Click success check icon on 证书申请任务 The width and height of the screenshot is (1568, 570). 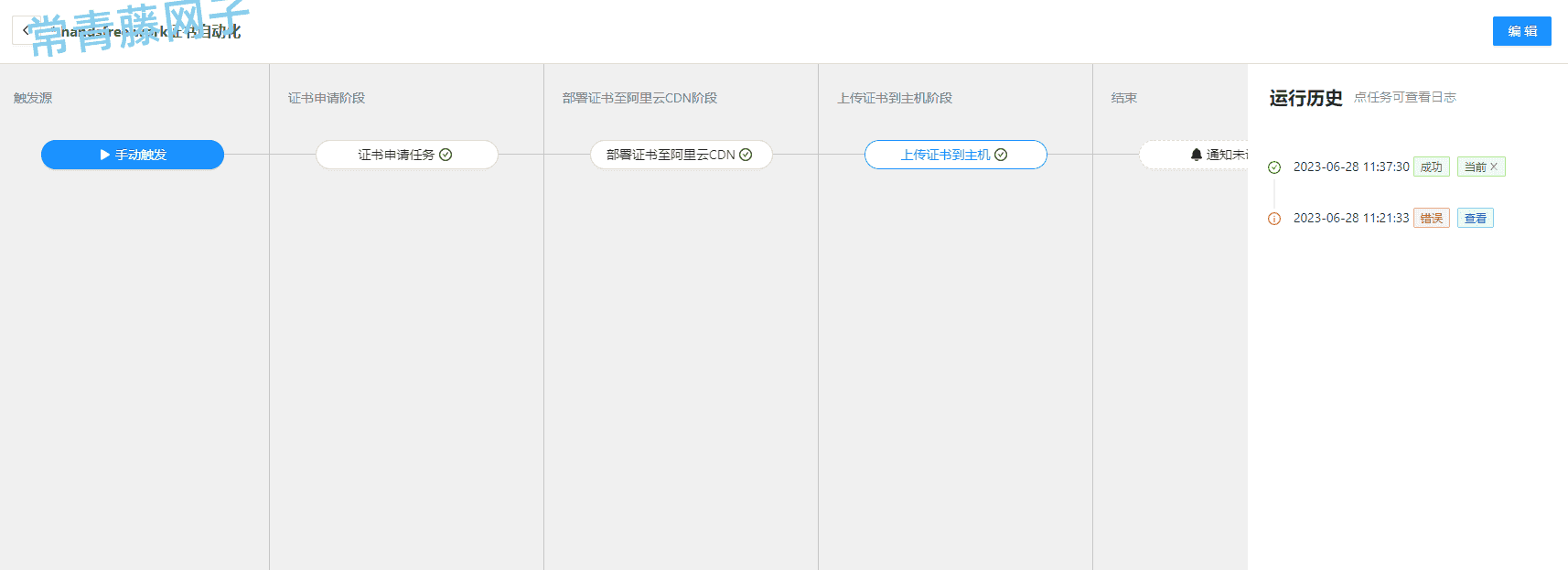click(446, 155)
